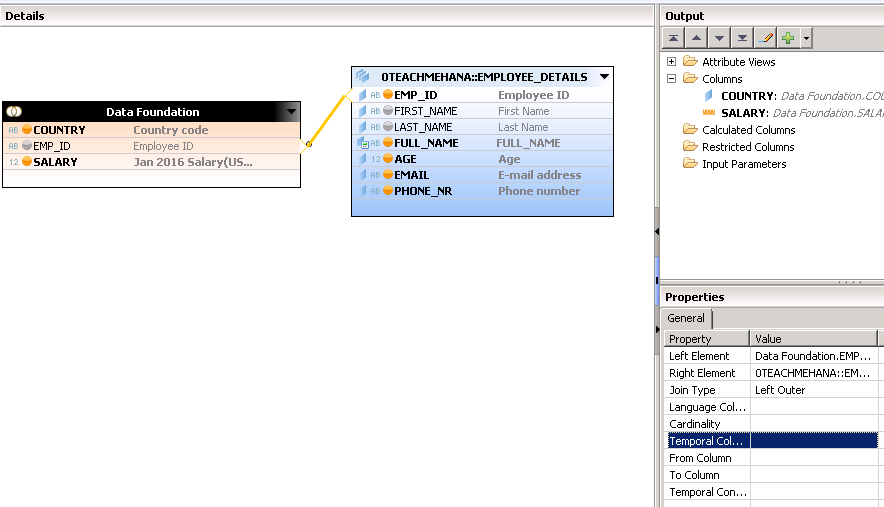Click the Move to Bottom toolbar button
The height and width of the screenshot is (507, 884).
coord(742,38)
